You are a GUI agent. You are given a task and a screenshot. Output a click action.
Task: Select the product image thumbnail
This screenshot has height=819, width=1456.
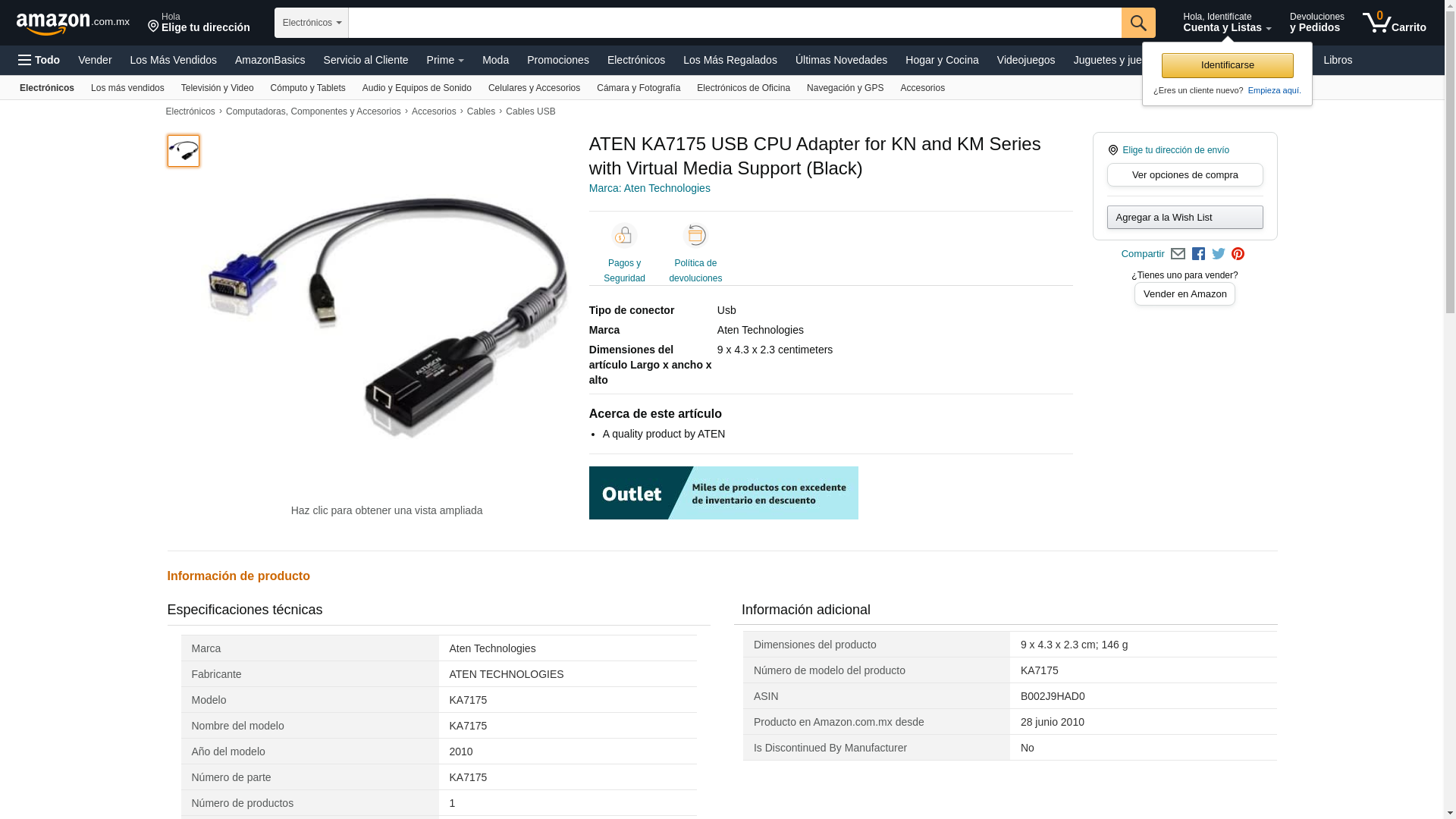[x=184, y=151]
